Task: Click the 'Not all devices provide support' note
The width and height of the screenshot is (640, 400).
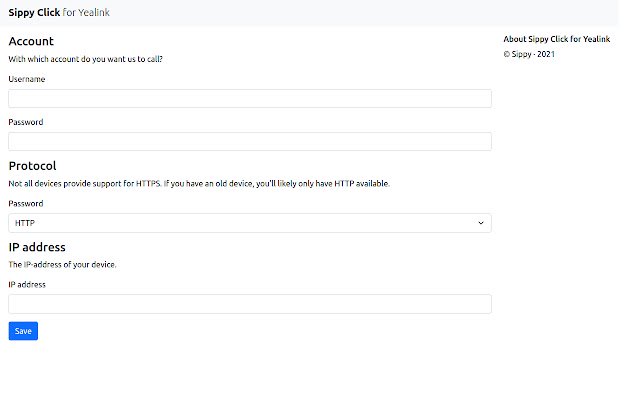Action: [x=199, y=184]
